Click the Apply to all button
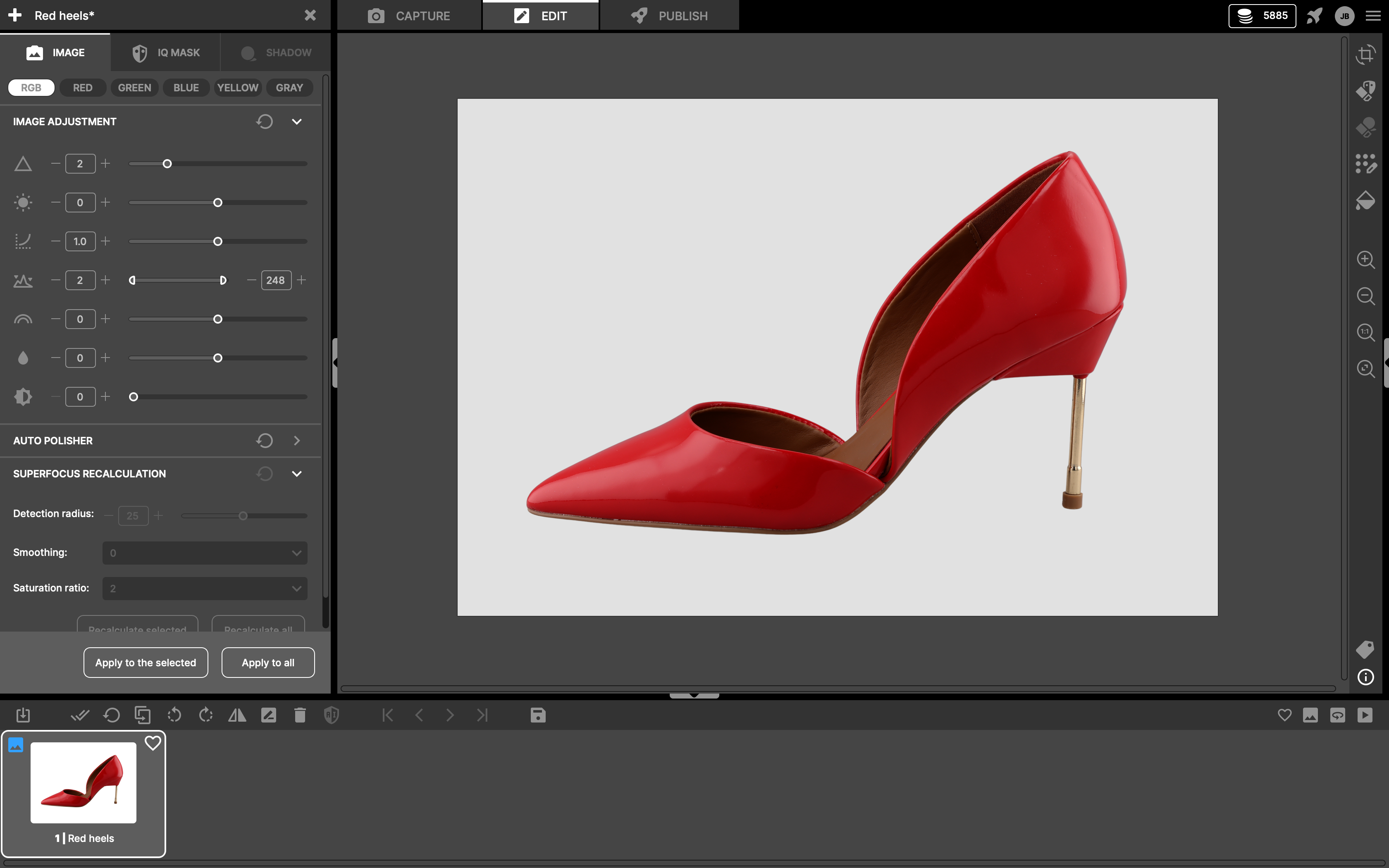The height and width of the screenshot is (868, 1389). tap(268, 663)
